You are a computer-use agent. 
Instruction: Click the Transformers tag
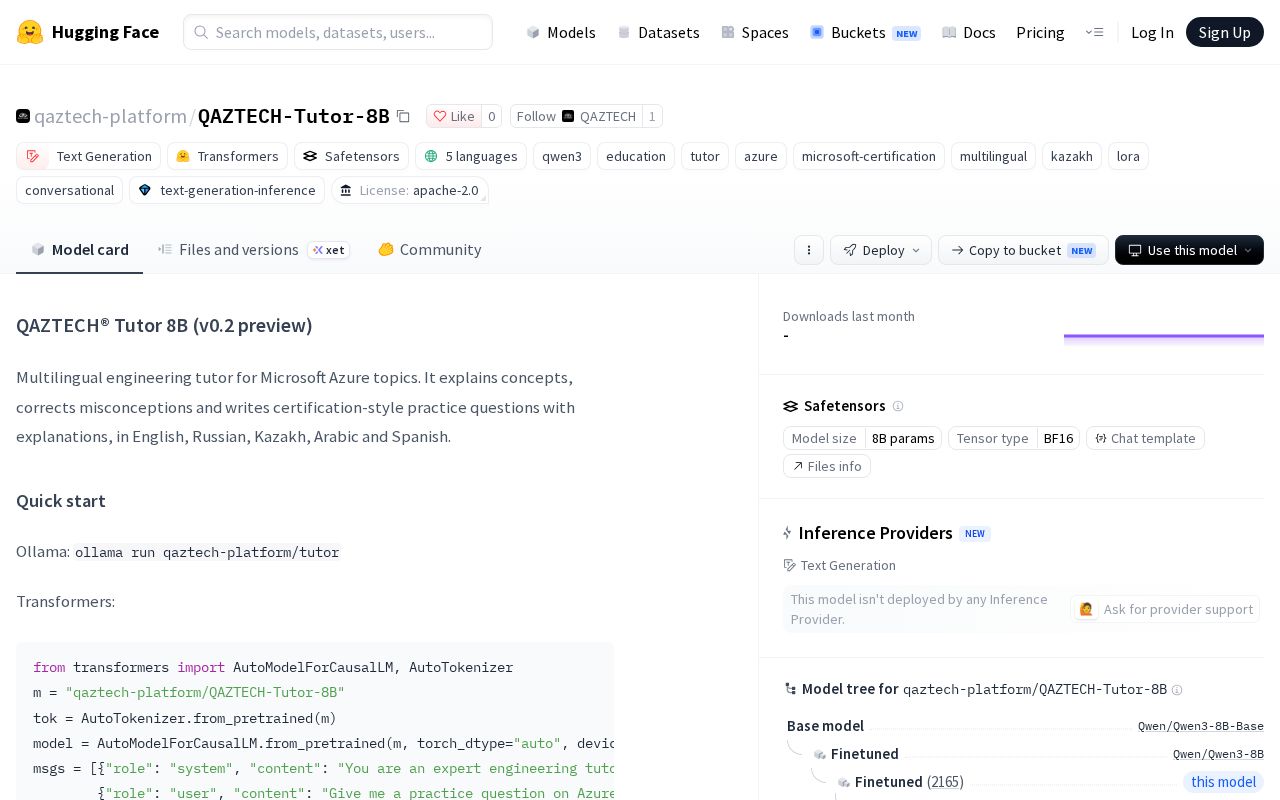[227, 156]
